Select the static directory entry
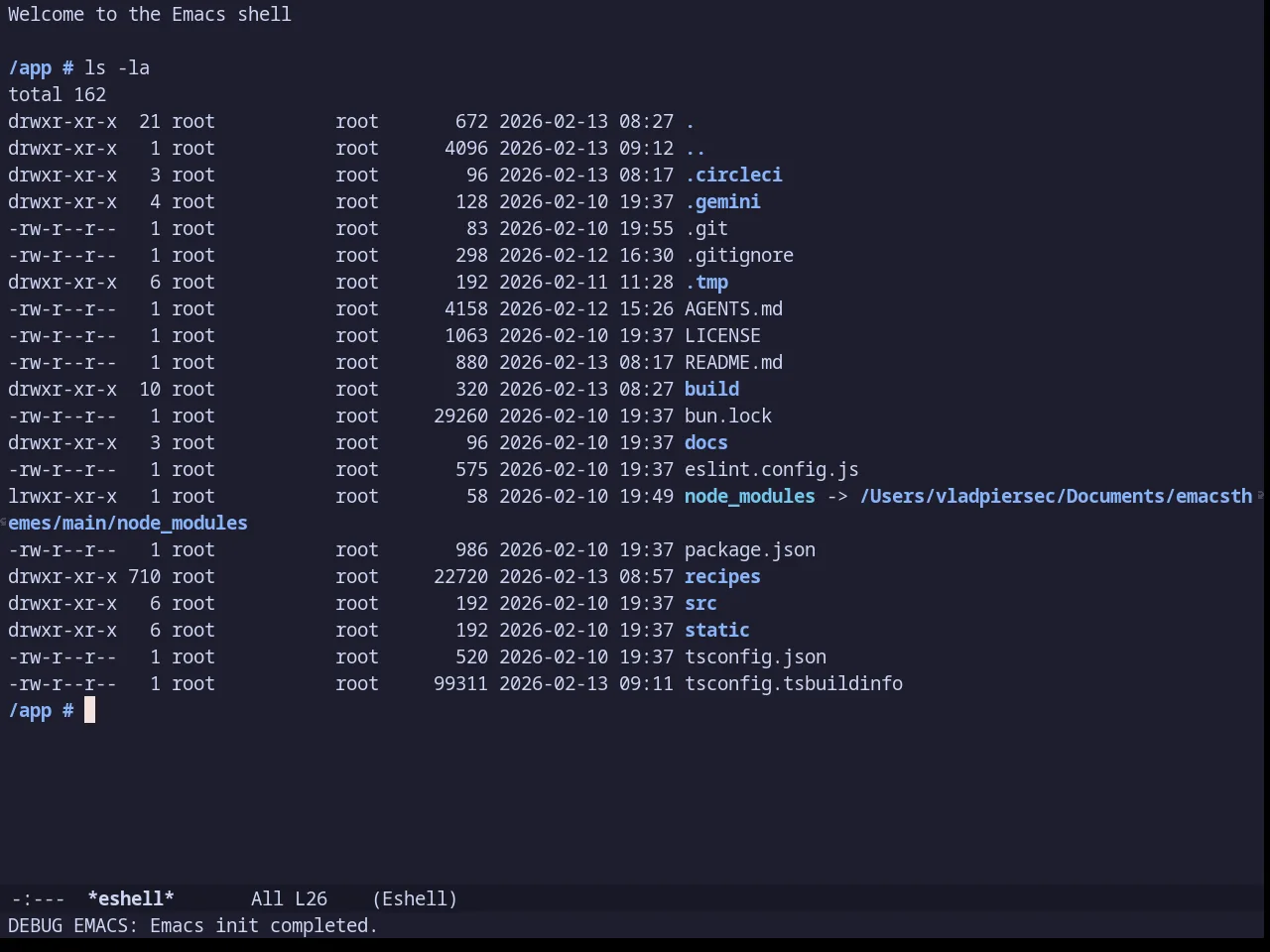The image size is (1270, 952). click(717, 630)
